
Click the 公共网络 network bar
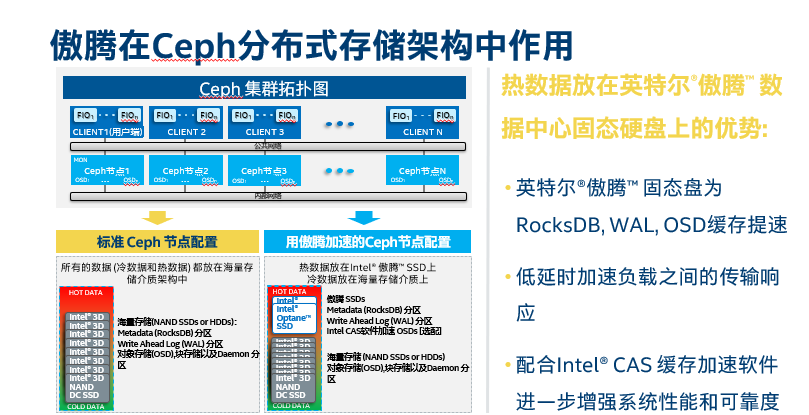(x=268, y=147)
